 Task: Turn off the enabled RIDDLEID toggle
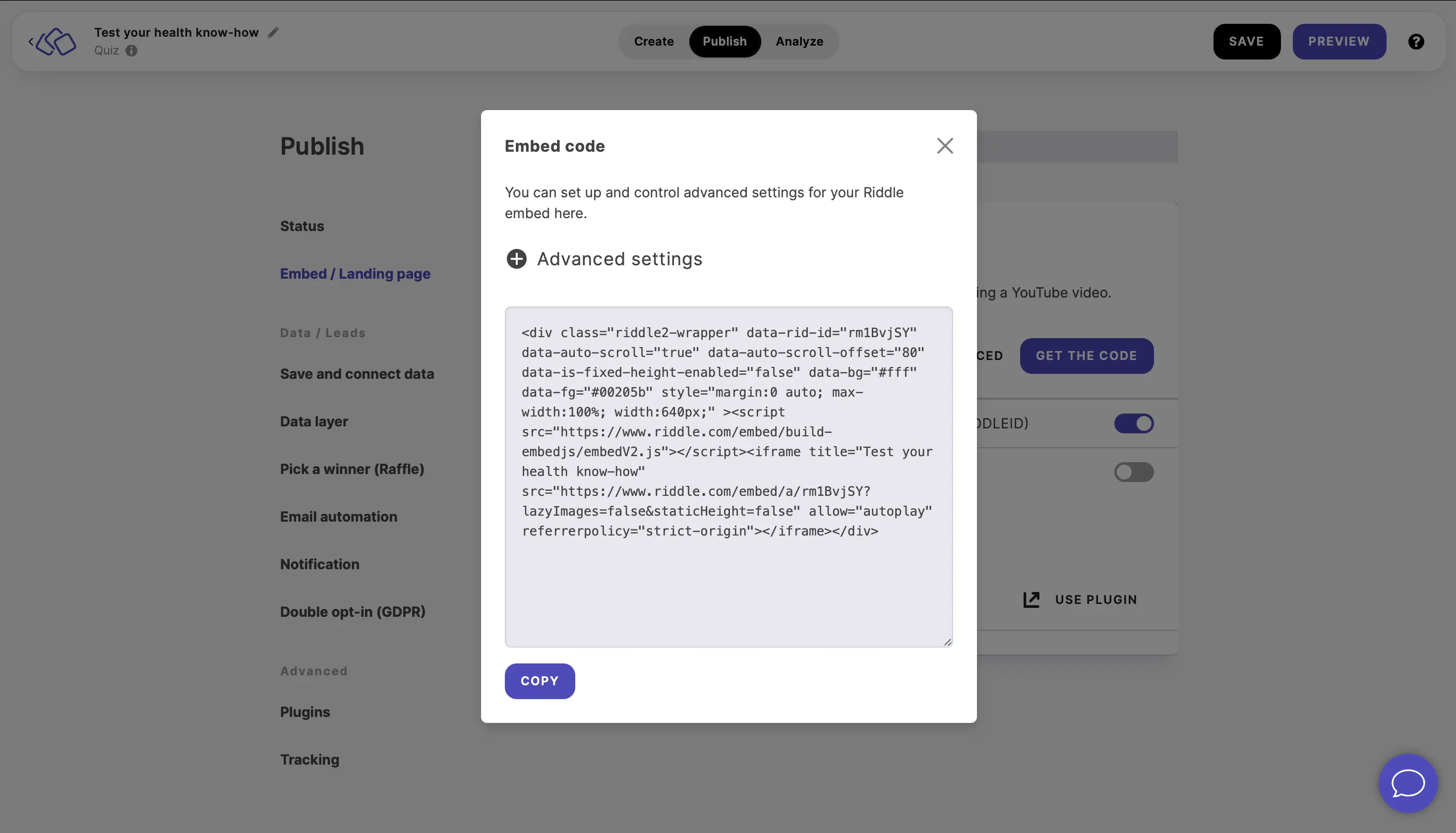pyautogui.click(x=1133, y=424)
